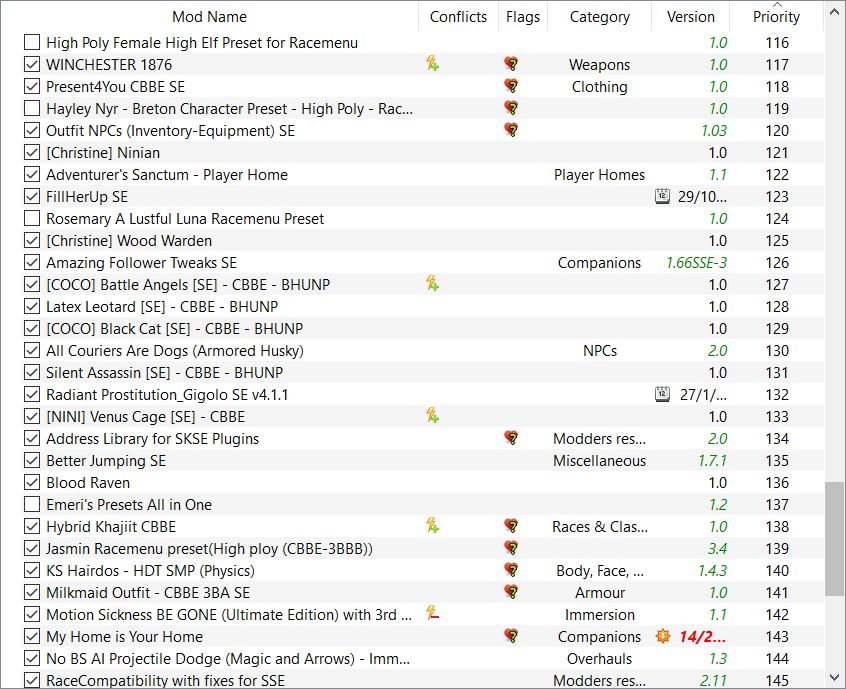Enable Rosemary A Lustful Luna Racemenu Preset
846x689 pixels.
tap(32, 219)
